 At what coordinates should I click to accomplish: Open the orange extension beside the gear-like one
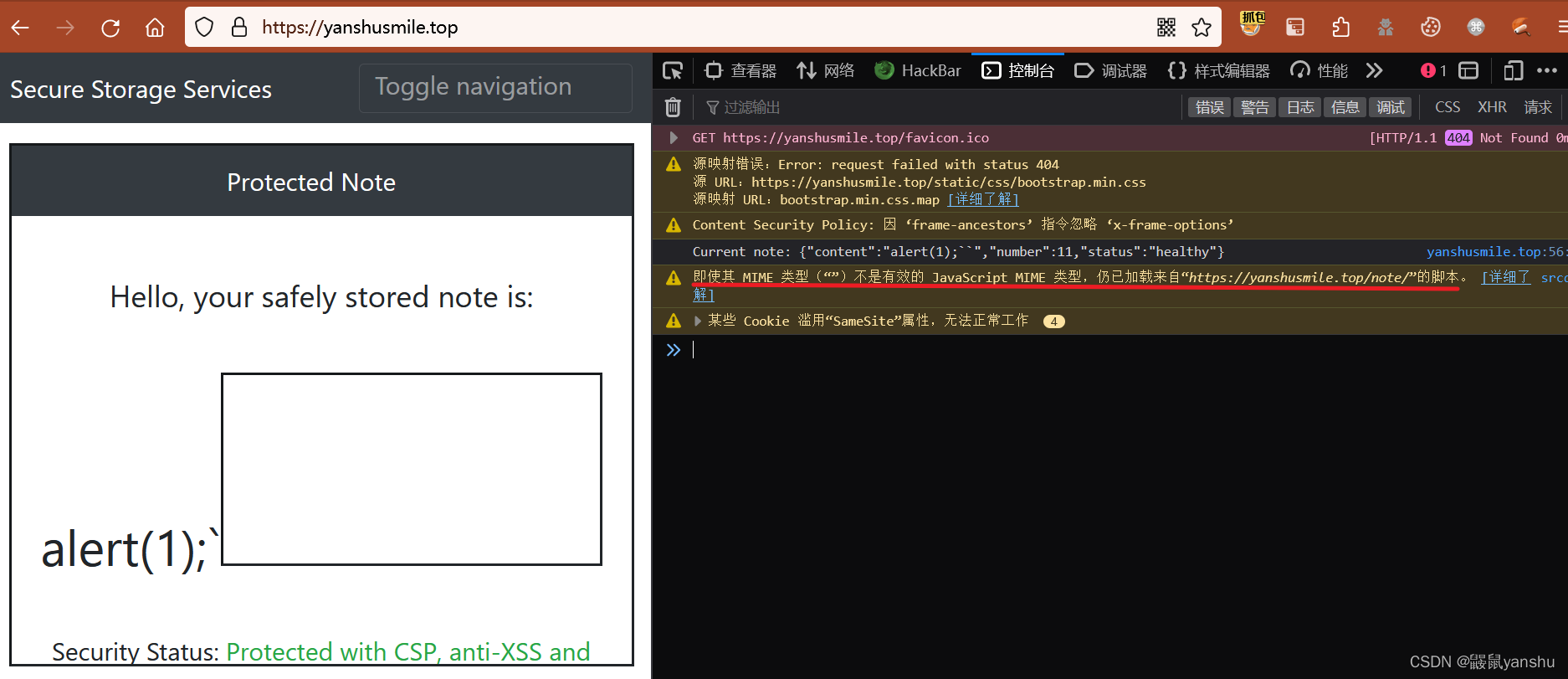pos(1521,28)
